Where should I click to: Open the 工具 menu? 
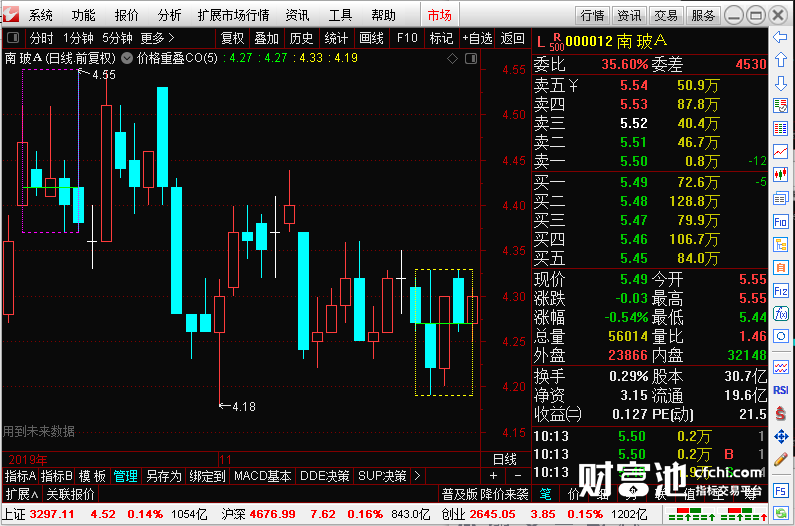(x=340, y=15)
